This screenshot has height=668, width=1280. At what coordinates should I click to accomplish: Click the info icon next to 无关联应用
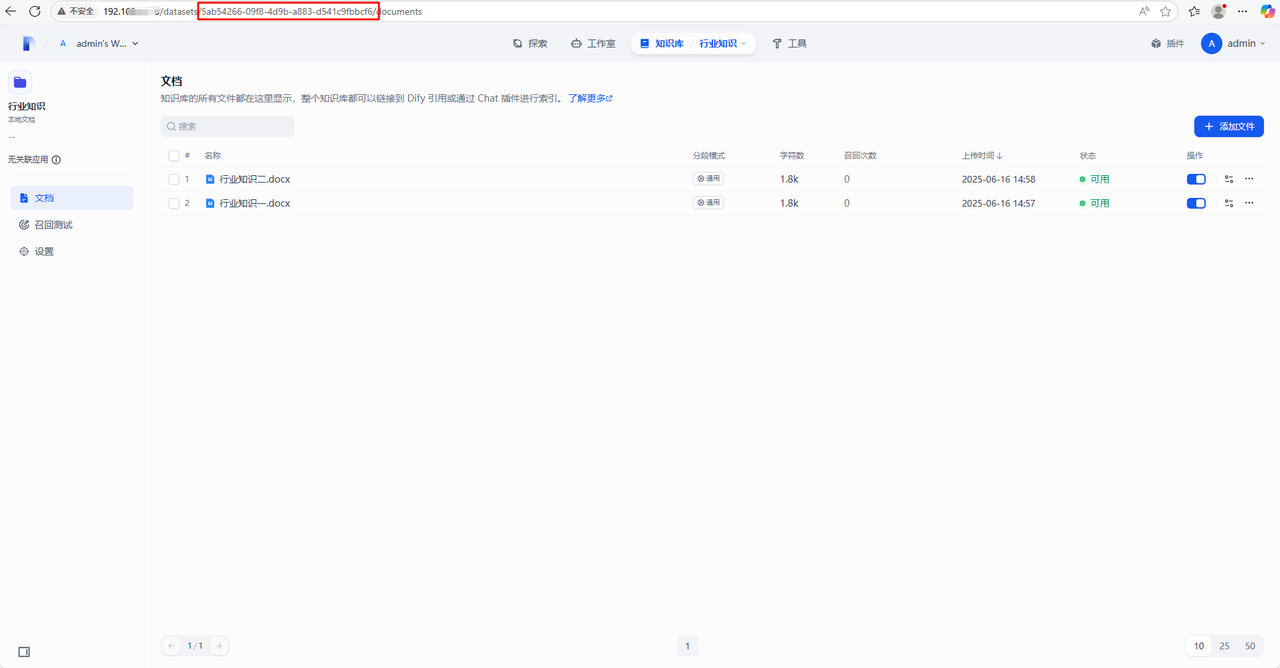click(56, 160)
